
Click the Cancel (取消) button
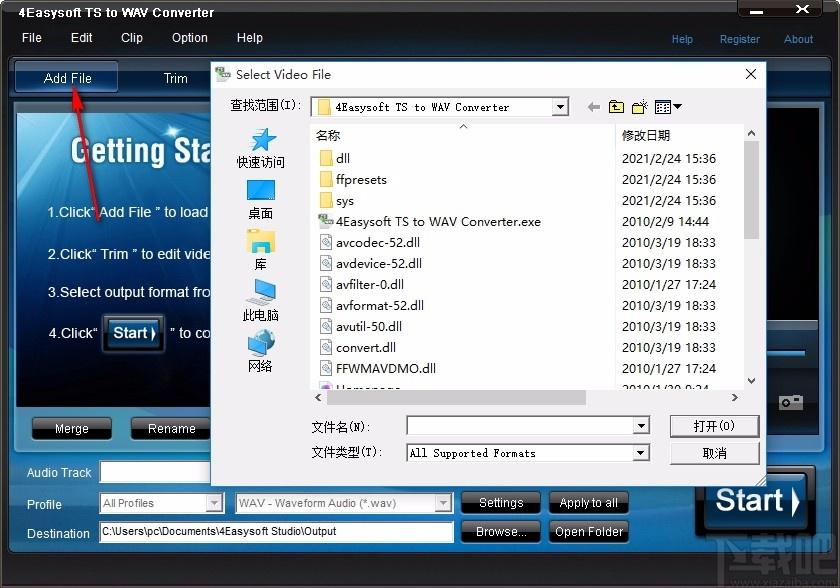point(714,454)
